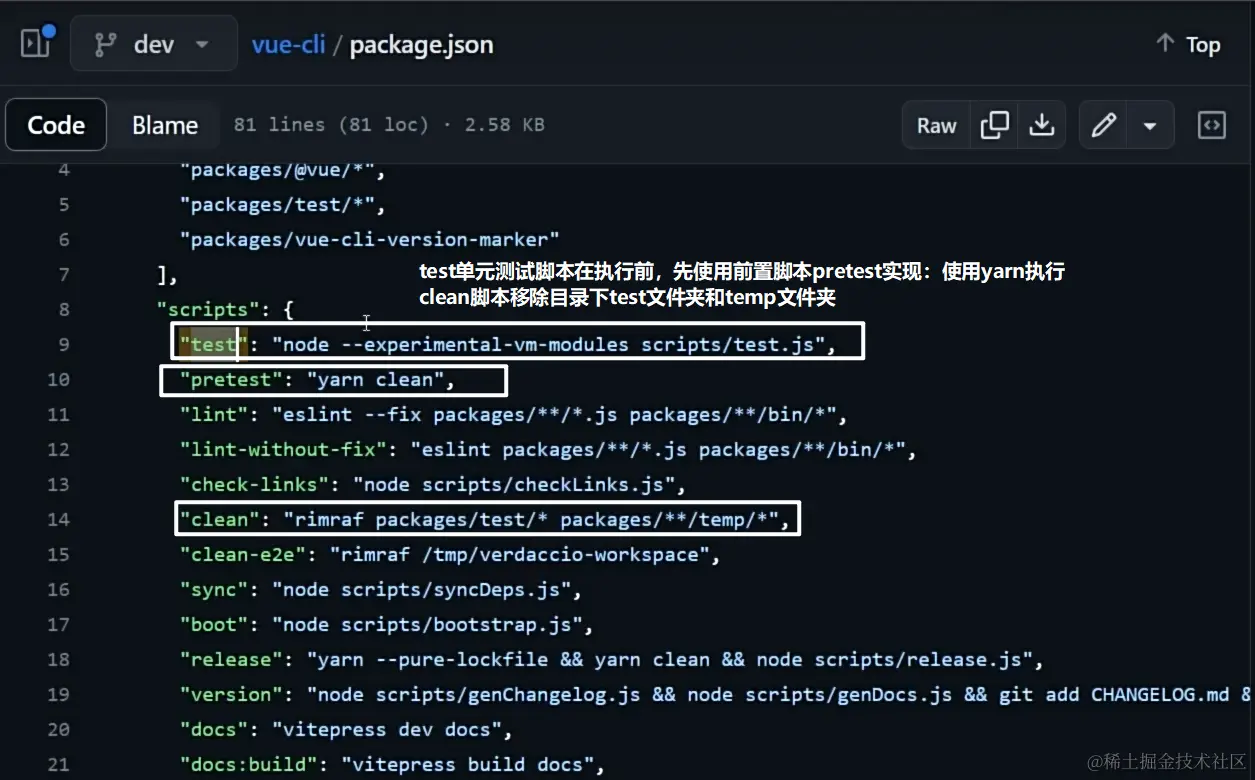The height and width of the screenshot is (780, 1255).
Task: Click "vitepress dev docs" value
Action: pyautogui.click(x=387, y=730)
